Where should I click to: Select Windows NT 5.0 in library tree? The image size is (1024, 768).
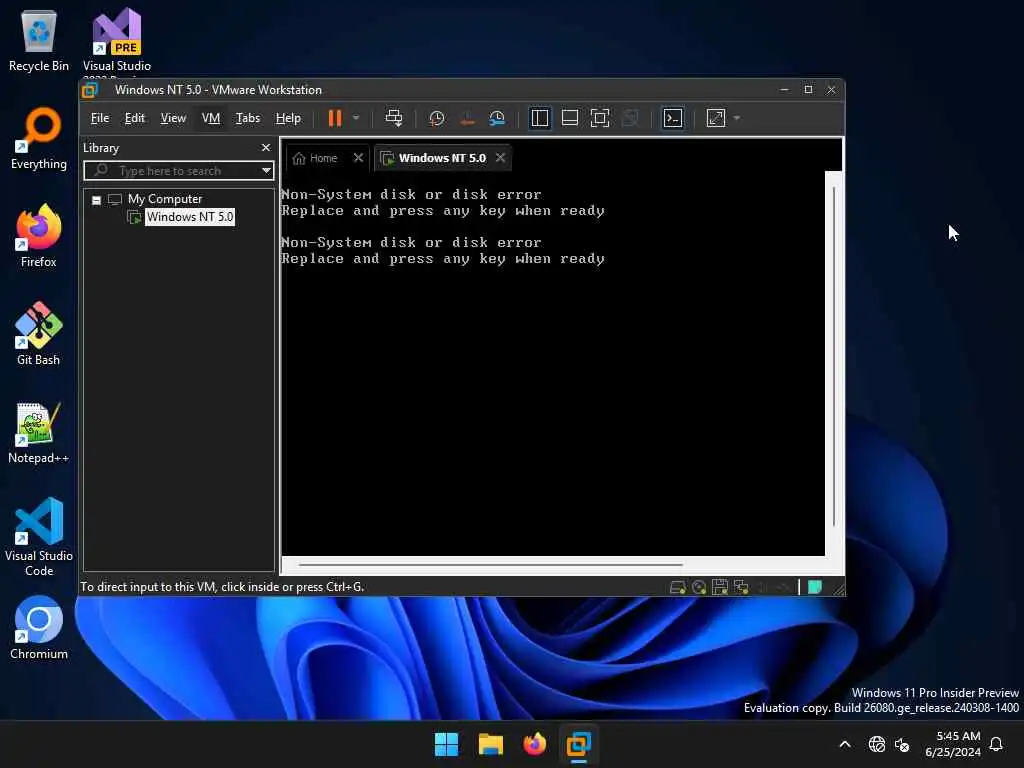[x=189, y=217]
